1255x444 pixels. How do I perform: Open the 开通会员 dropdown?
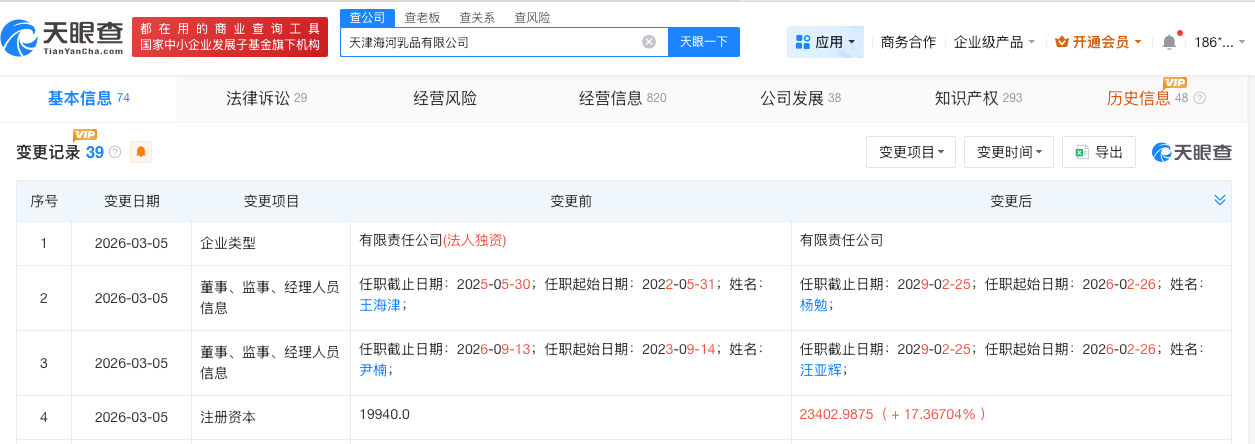(1098, 42)
